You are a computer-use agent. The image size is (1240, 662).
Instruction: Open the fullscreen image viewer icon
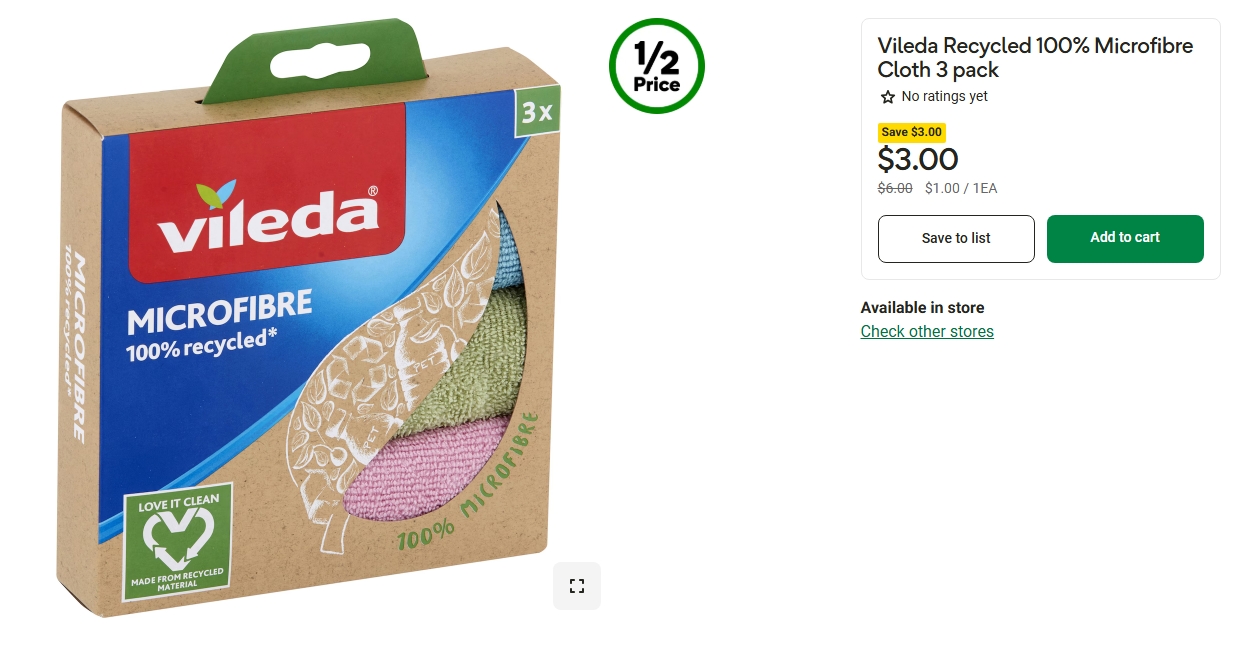(x=577, y=586)
